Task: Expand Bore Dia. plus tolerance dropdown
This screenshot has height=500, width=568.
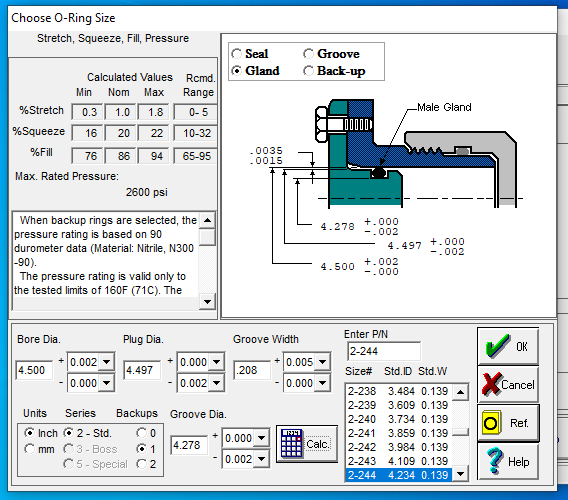Action: 106,362
